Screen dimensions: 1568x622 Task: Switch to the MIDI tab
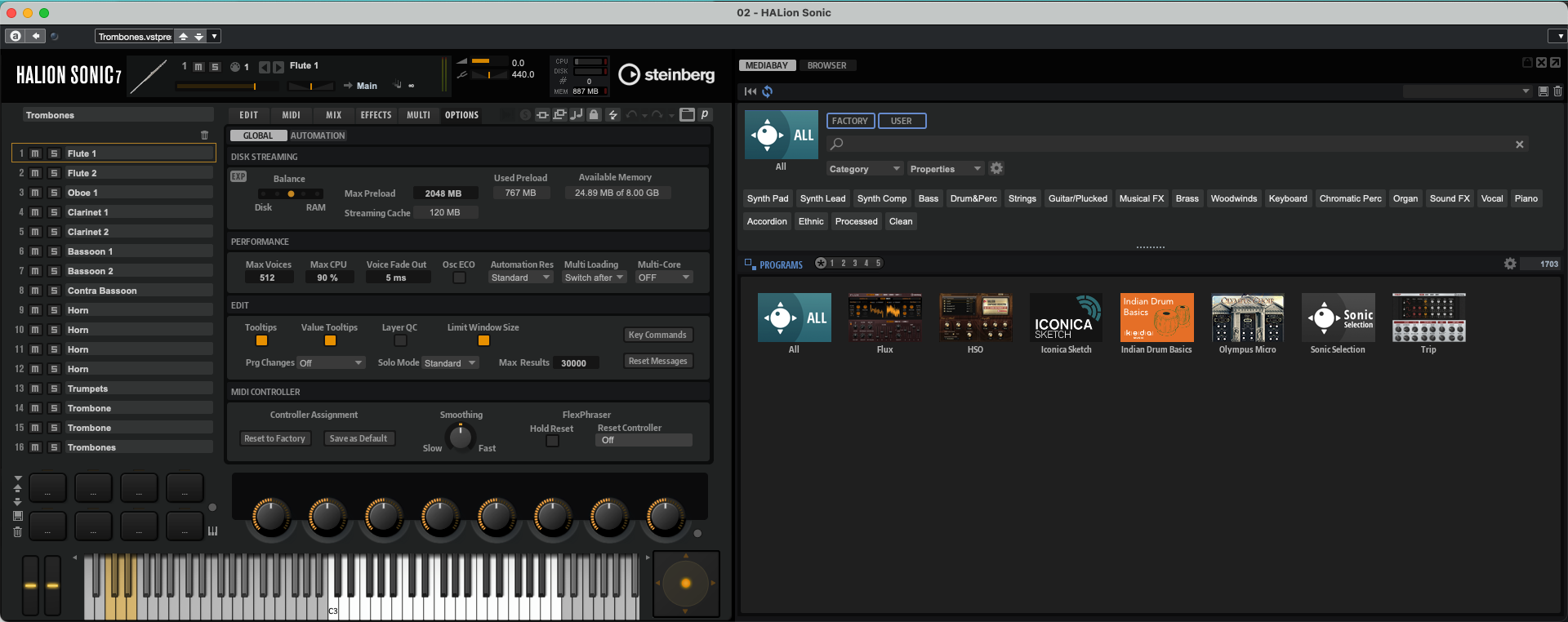click(292, 115)
